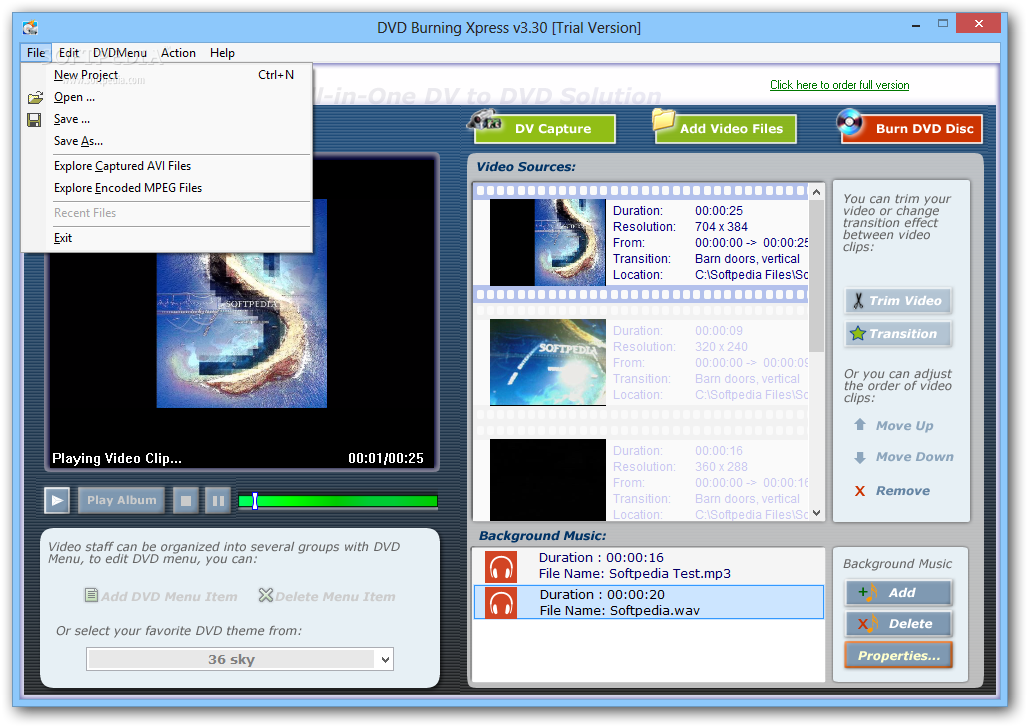Click the Delete background music button
Screen dimensions: 1028x727
[898, 624]
